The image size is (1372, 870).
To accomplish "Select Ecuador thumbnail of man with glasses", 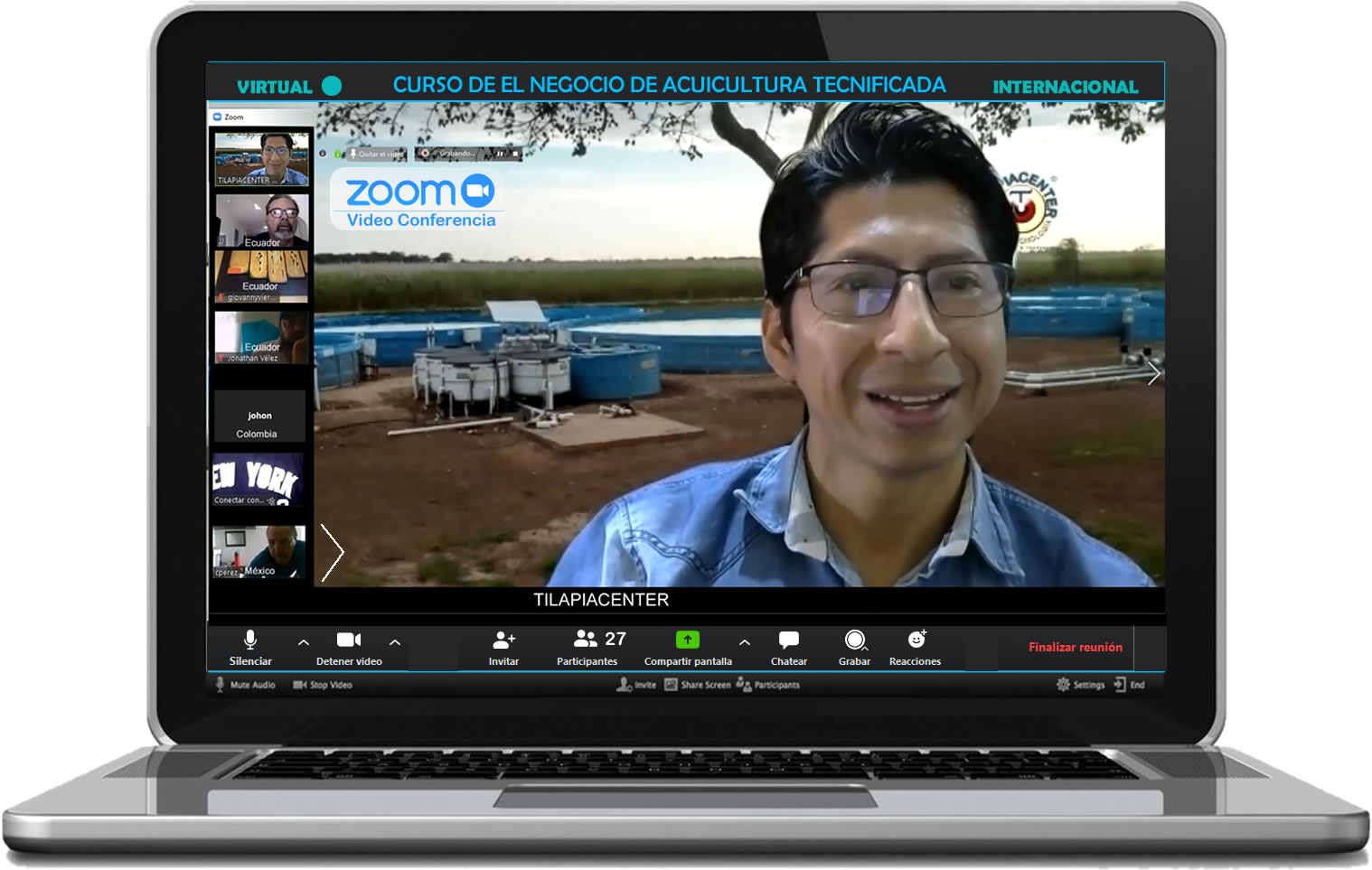I will (262, 220).
